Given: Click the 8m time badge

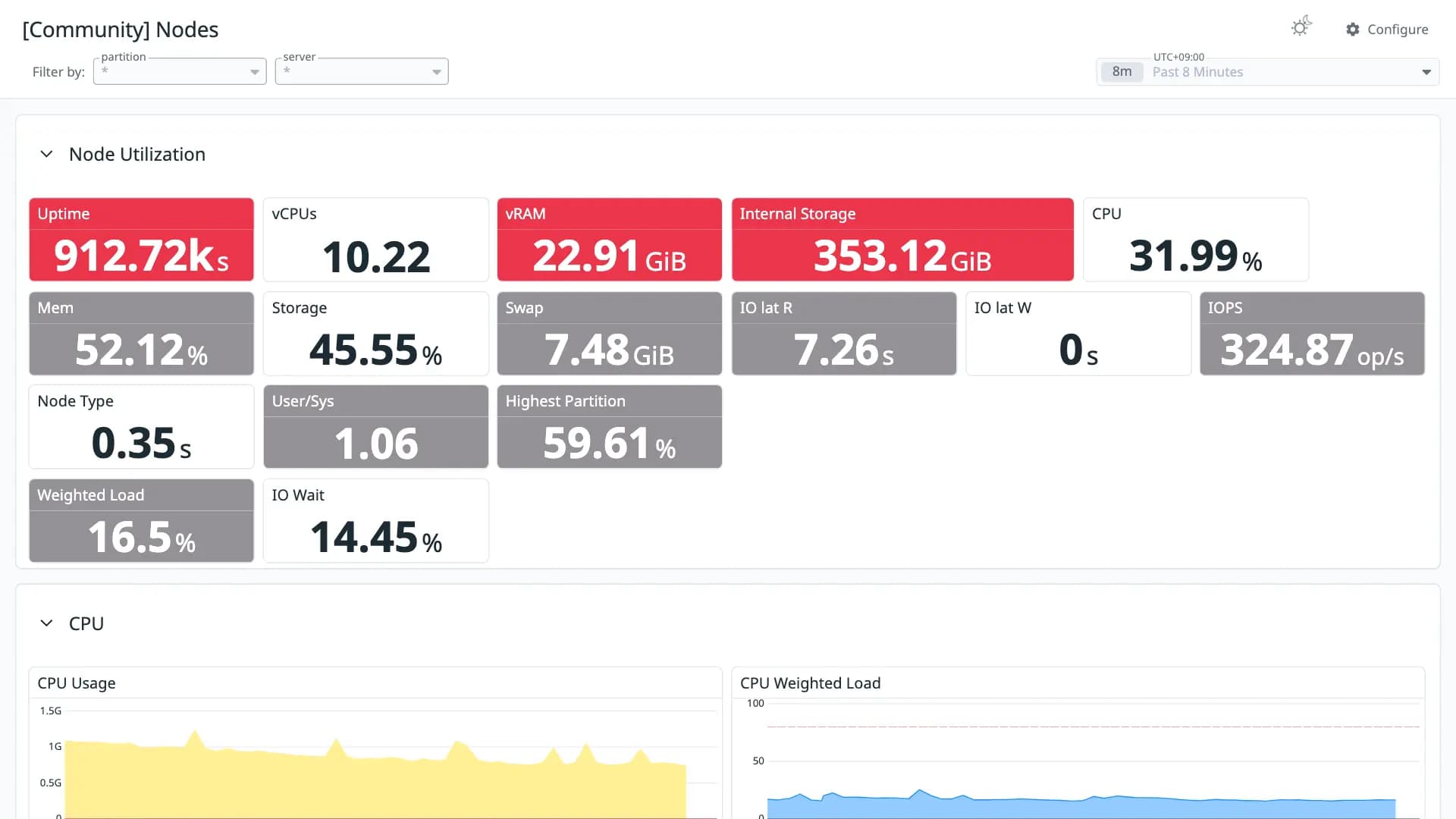Looking at the screenshot, I should click(1122, 72).
